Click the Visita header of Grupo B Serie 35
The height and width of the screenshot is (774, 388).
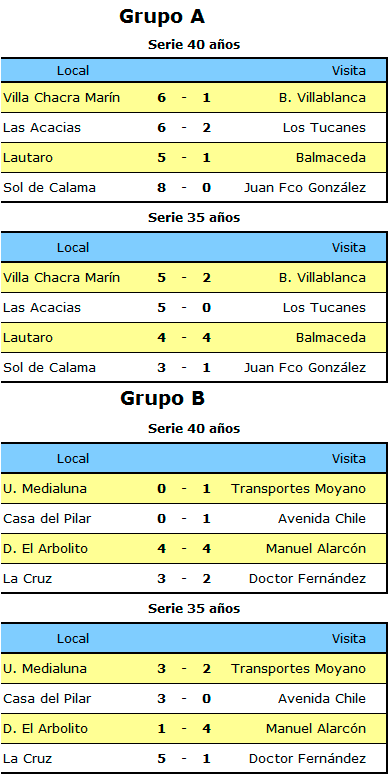pos(349,638)
